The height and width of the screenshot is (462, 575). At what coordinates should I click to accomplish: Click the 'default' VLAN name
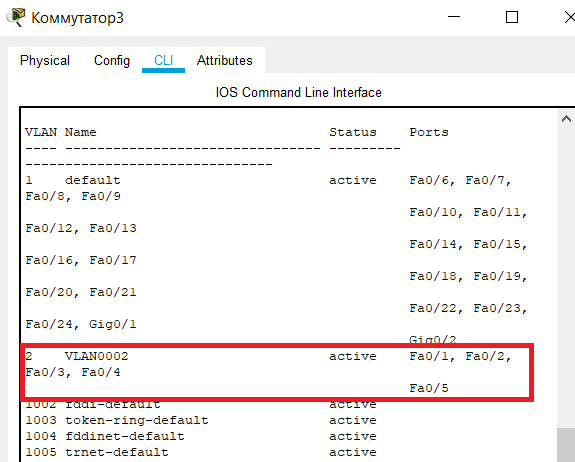tap(92, 180)
